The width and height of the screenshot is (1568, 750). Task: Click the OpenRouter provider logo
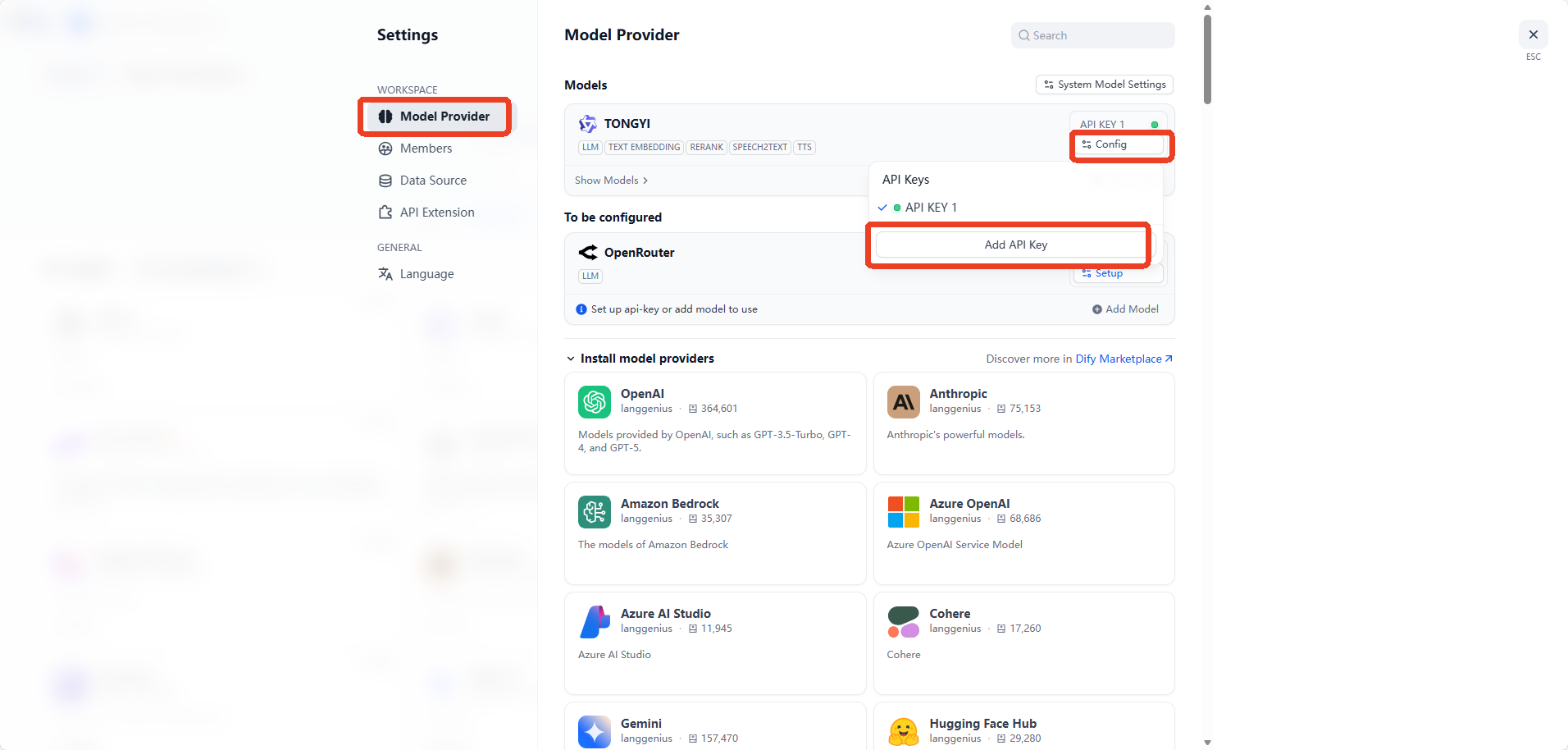click(x=588, y=253)
